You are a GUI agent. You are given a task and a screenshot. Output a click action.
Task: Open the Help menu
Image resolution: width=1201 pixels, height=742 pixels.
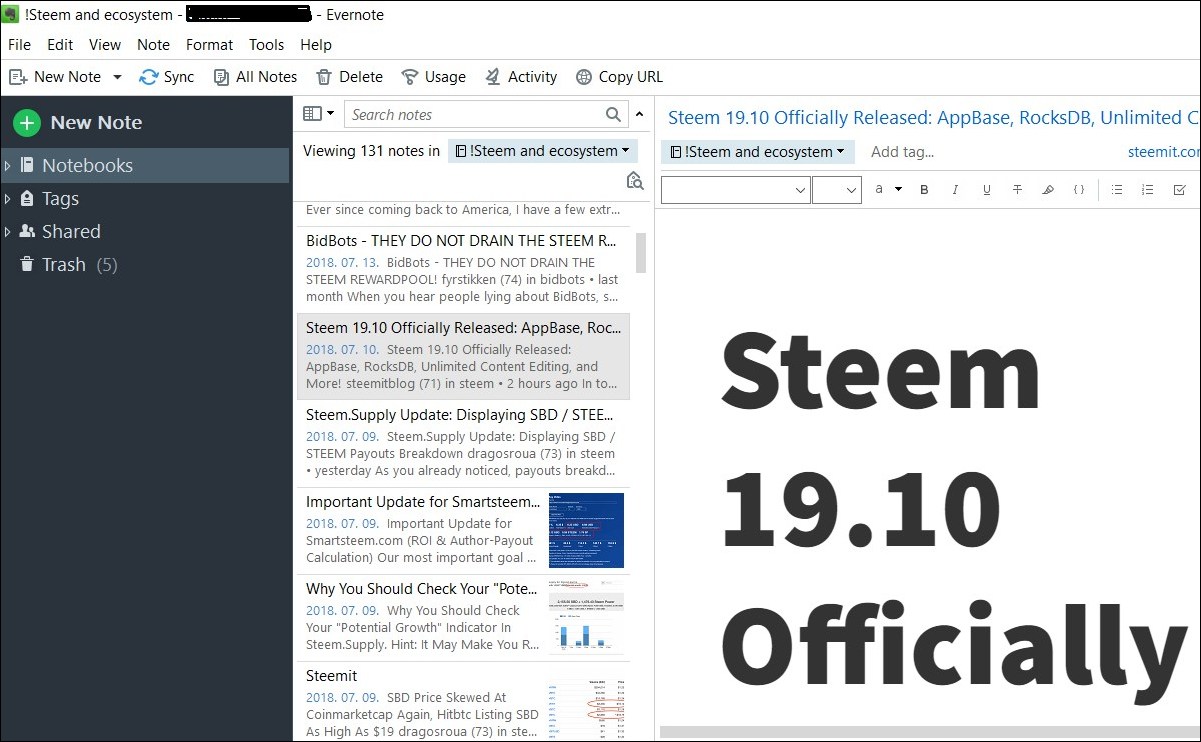316,45
